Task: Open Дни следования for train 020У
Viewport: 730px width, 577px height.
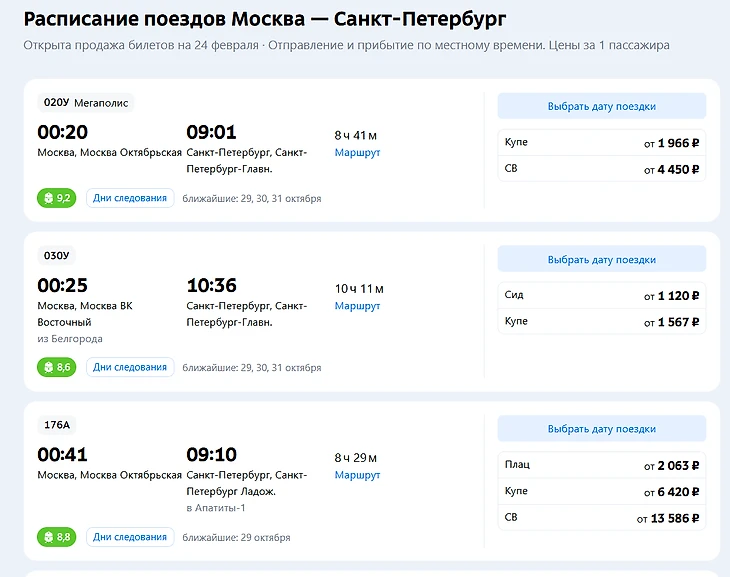Action: [x=130, y=198]
